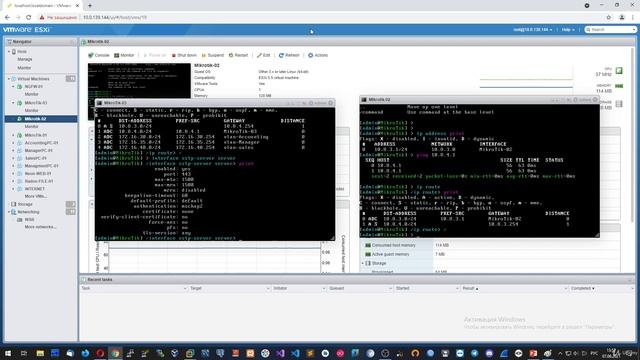Click the VM console thumbnail preview
The image size is (640, 360).
tap(139, 80)
